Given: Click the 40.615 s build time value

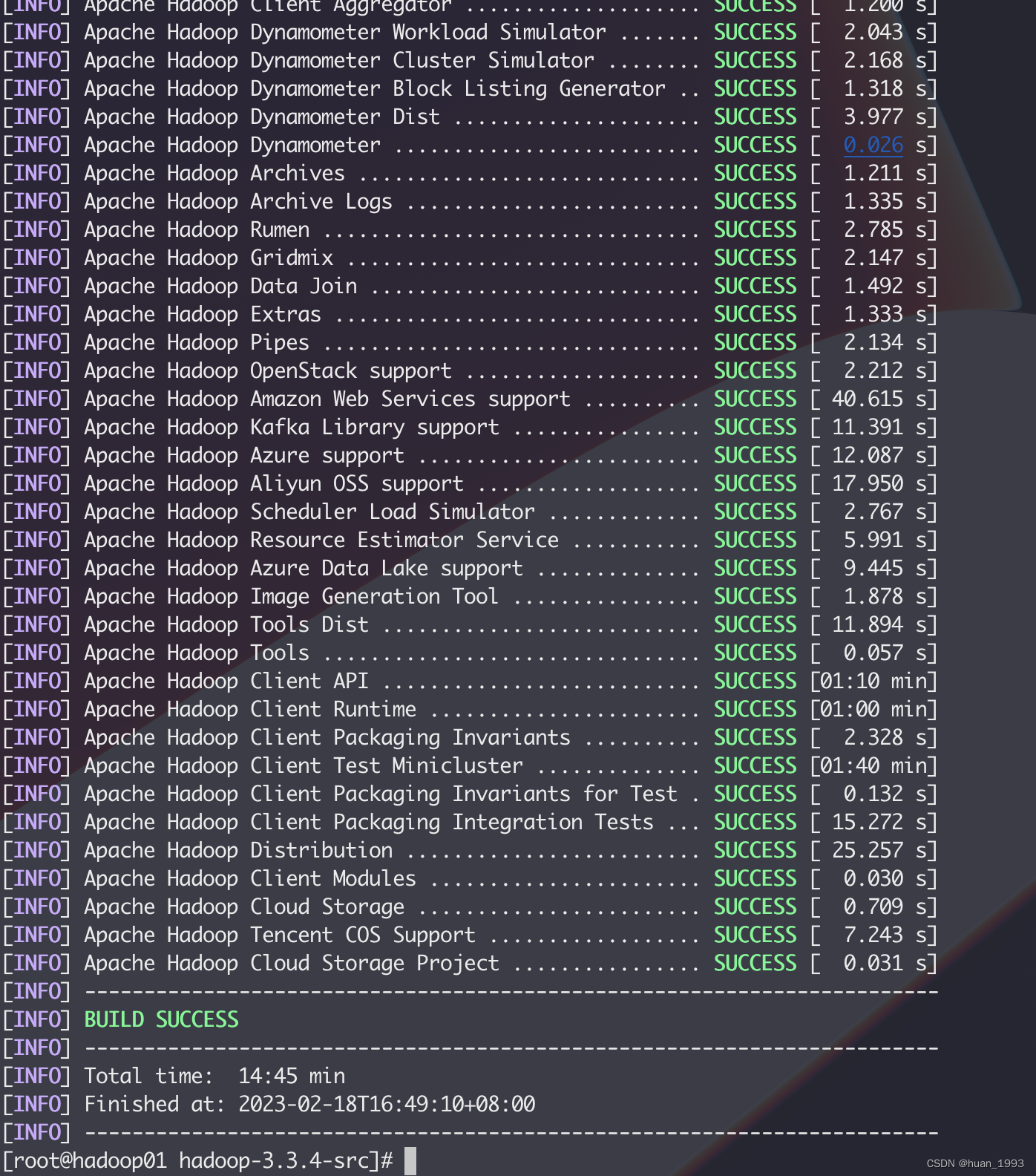Looking at the screenshot, I should click(879, 399).
